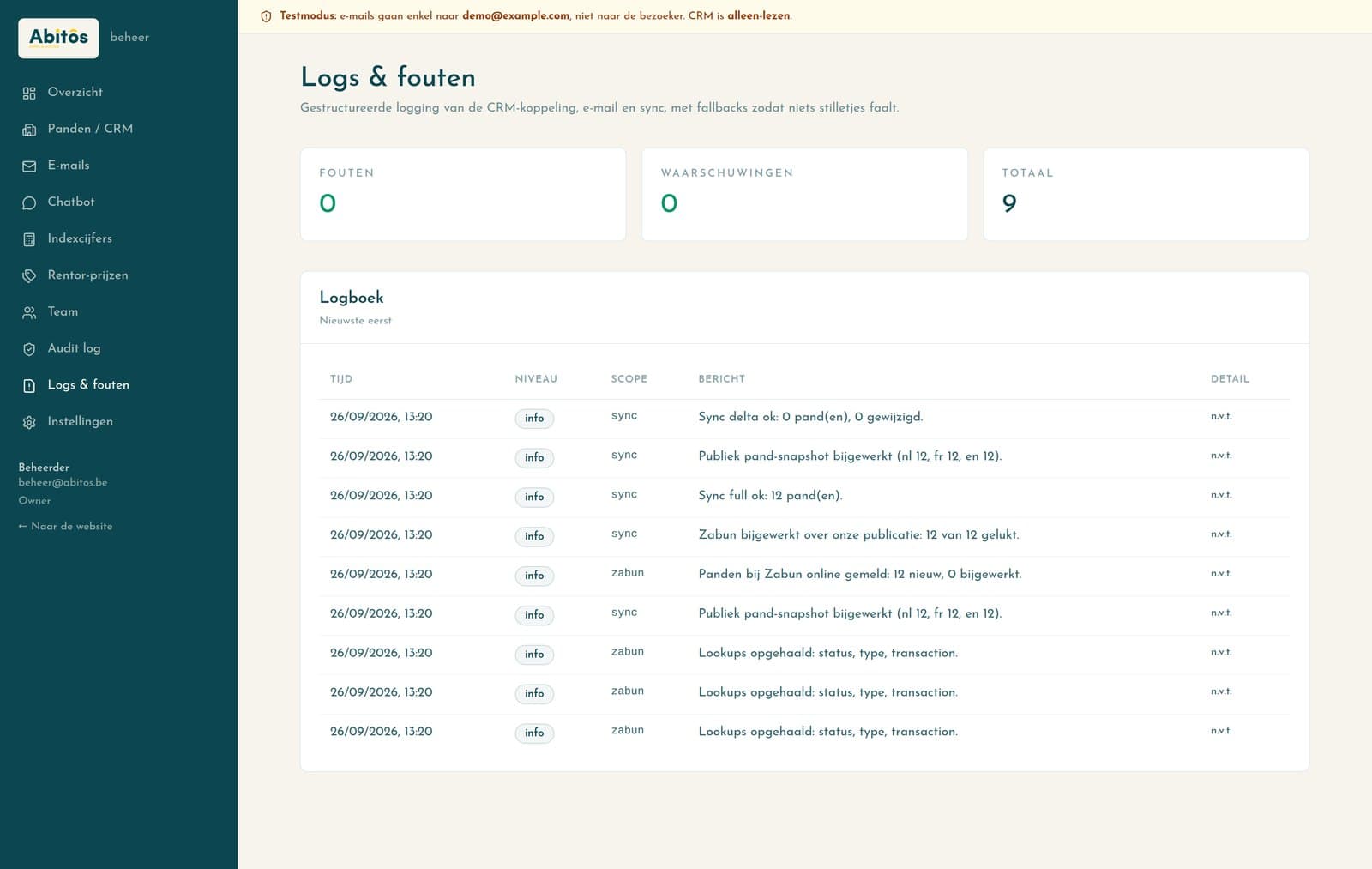Click the Zabun bijgewerkt log message
The height and width of the screenshot is (869, 1372).
pos(858,534)
